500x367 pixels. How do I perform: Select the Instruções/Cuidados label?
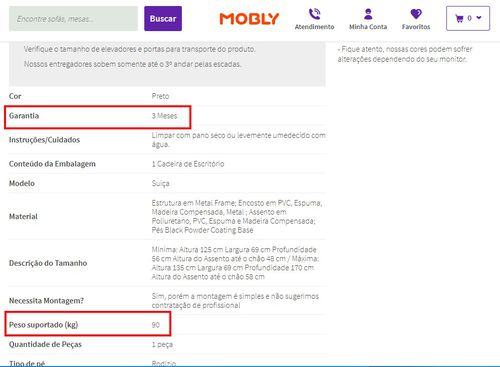click(44, 140)
